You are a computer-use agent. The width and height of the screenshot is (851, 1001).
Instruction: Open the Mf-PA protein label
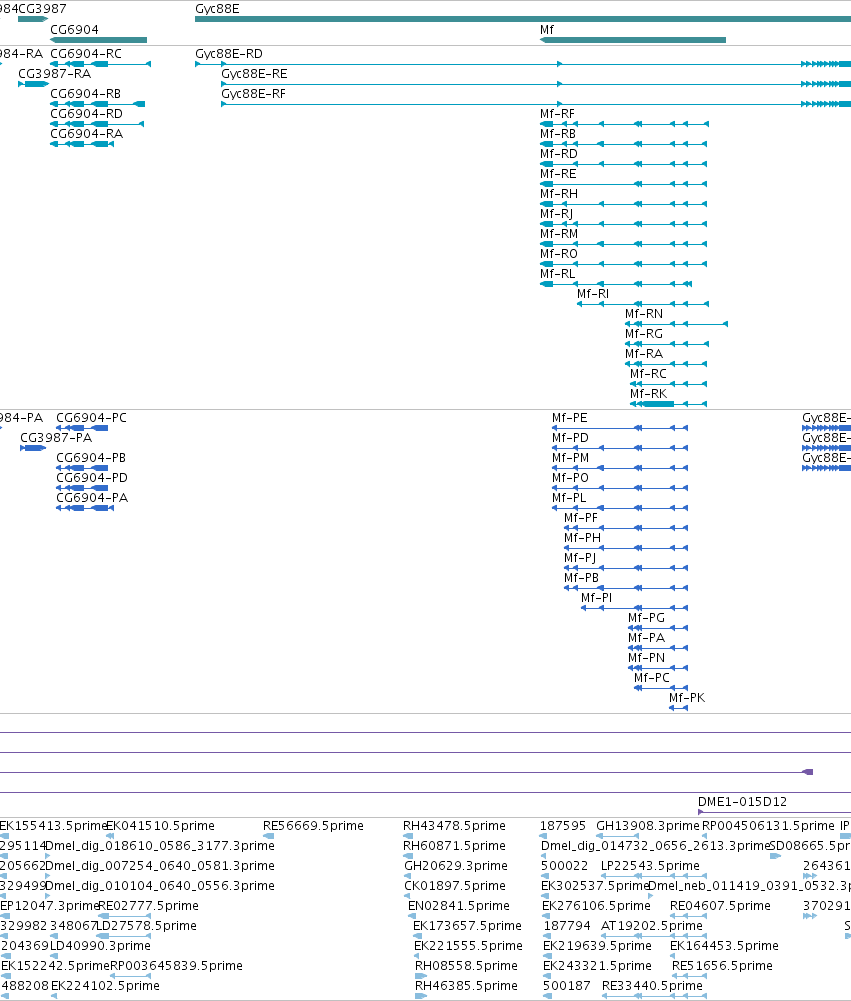[x=646, y=638]
